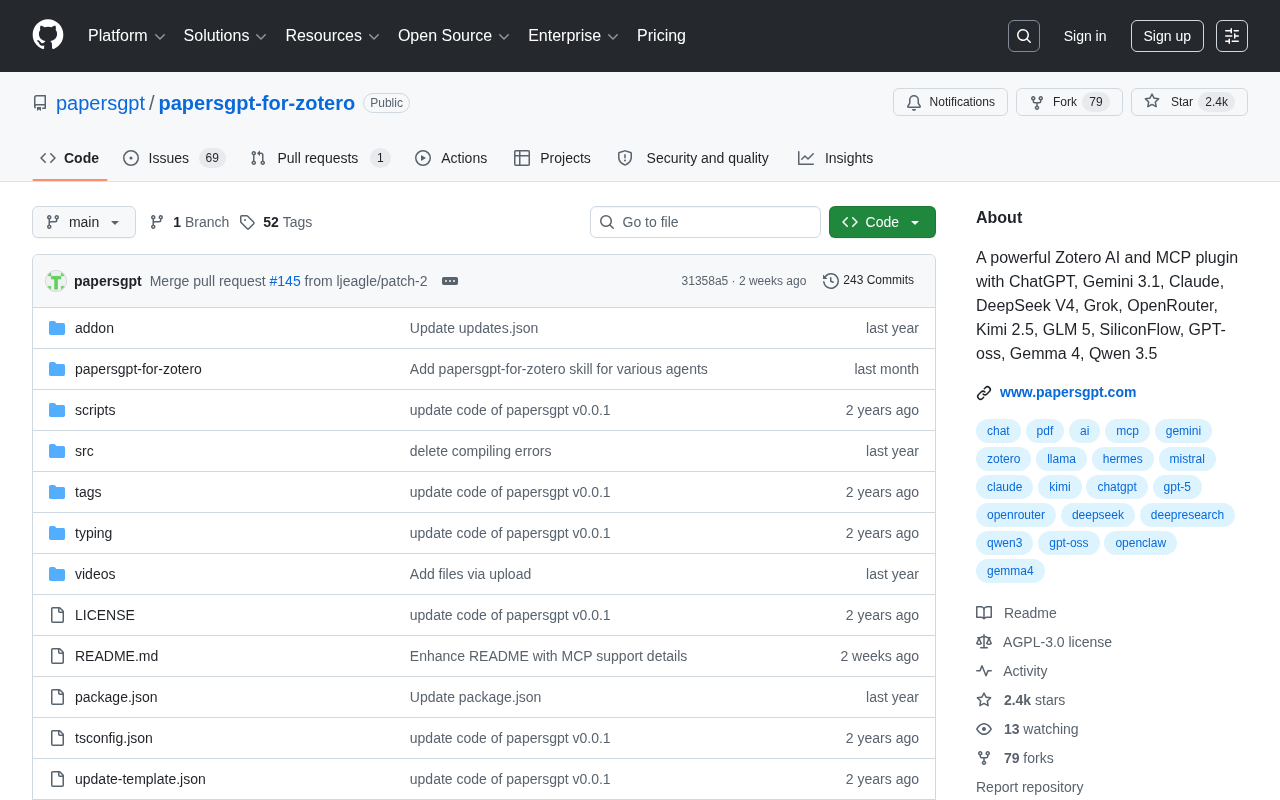Open the main branch dropdown
1280x800 pixels.
pos(84,222)
